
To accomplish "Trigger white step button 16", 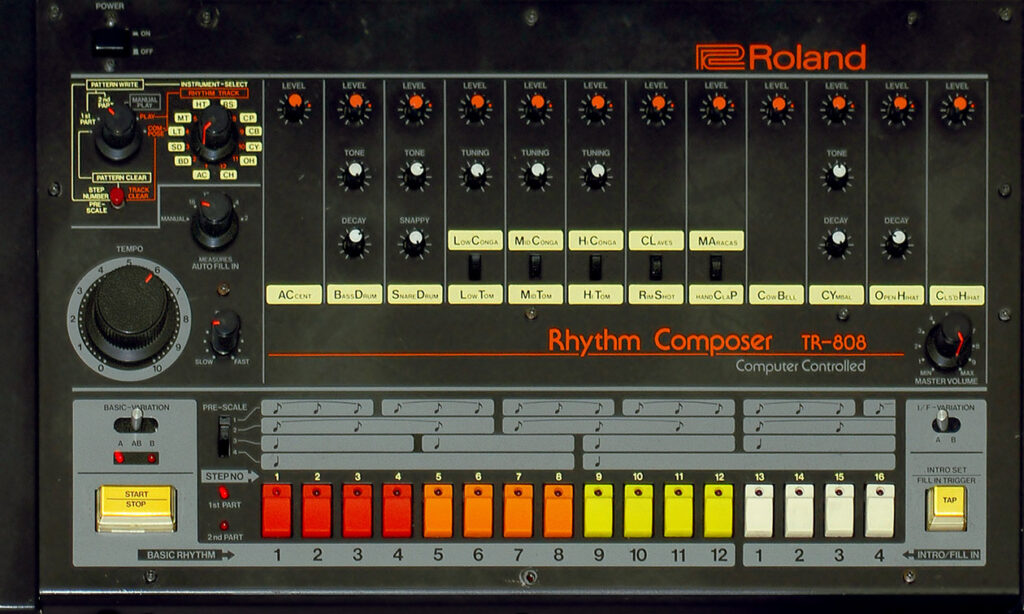I will point(880,511).
